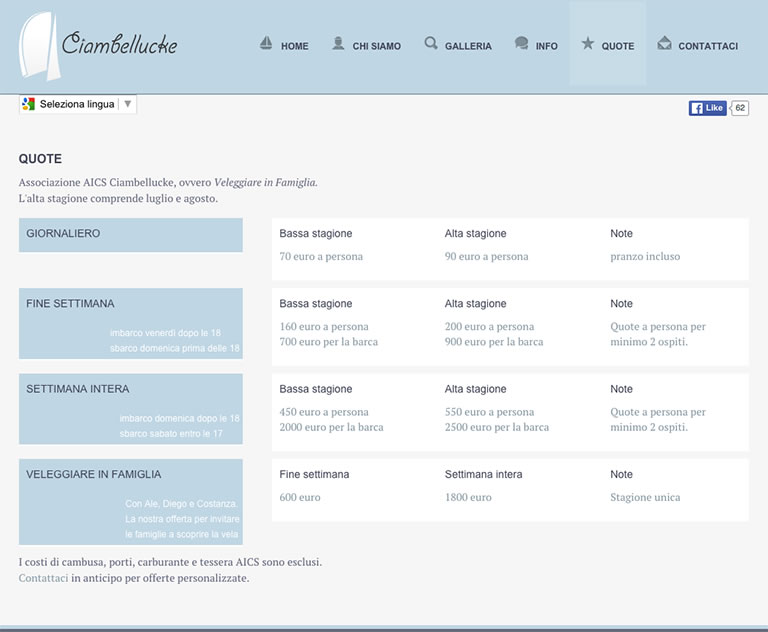Click the Ciambellucke site title
The image size is (768, 632).
click(x=120, y=44)
